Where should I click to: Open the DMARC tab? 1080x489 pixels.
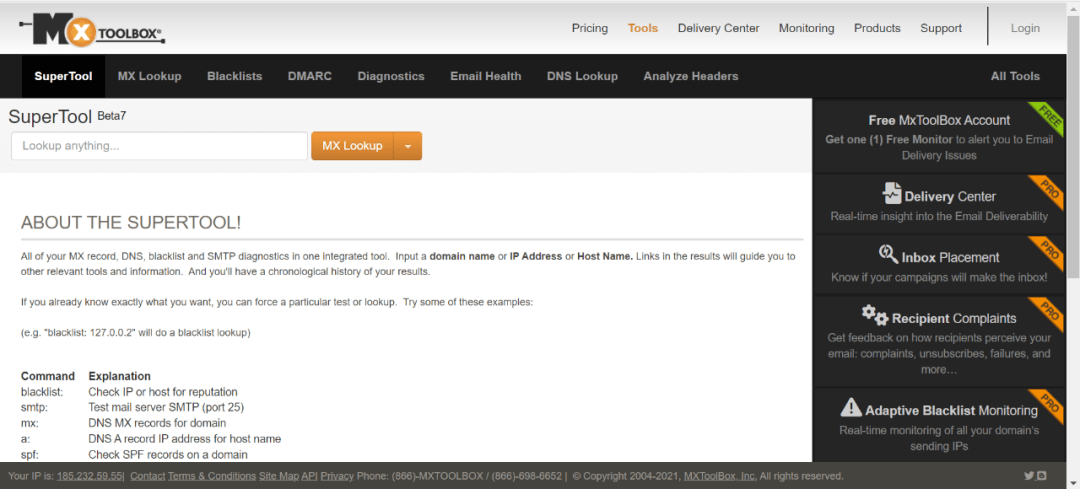(x=310, y=76)
